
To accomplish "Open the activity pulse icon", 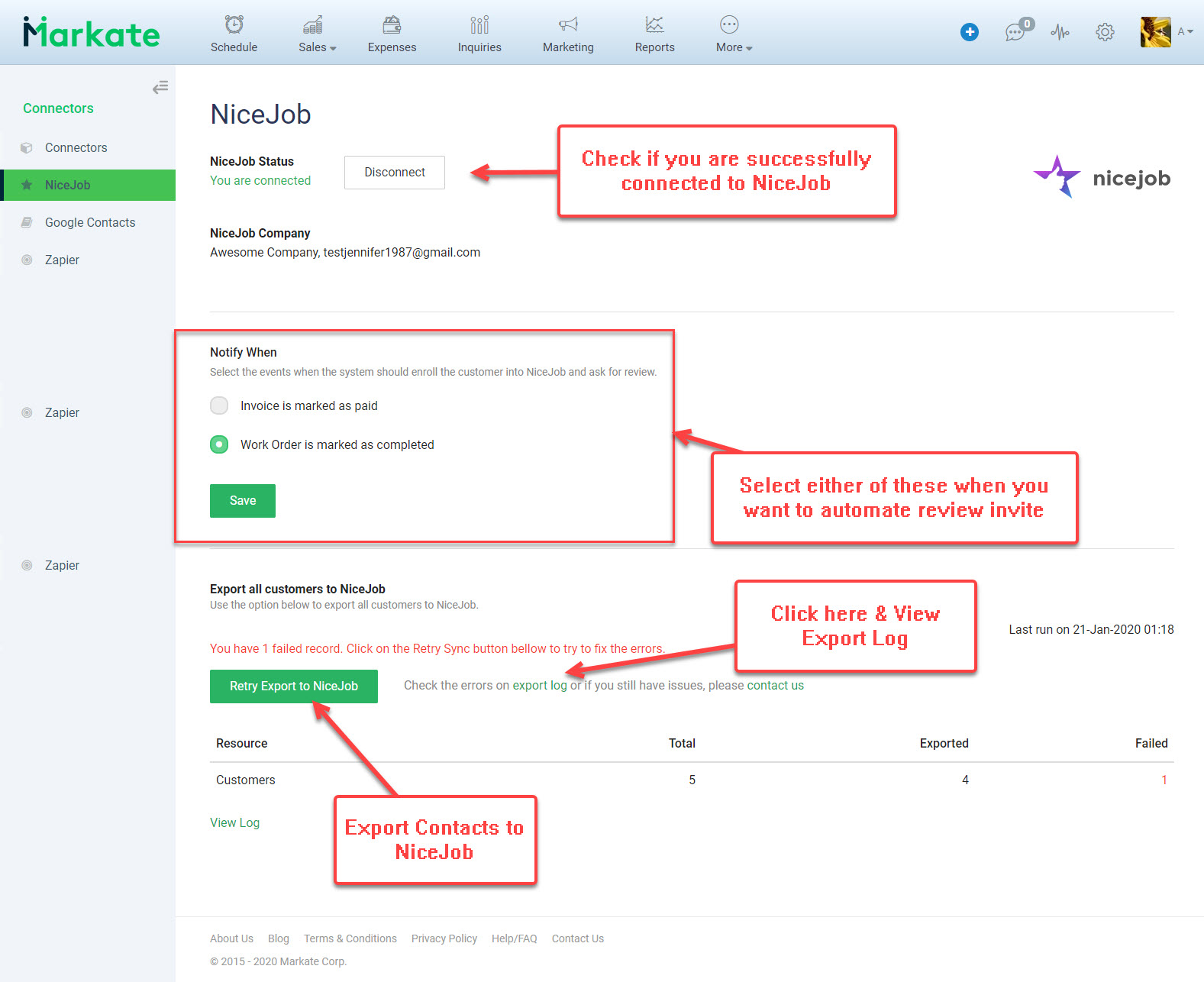I will pyautogui.click(x=1060, y=32).
